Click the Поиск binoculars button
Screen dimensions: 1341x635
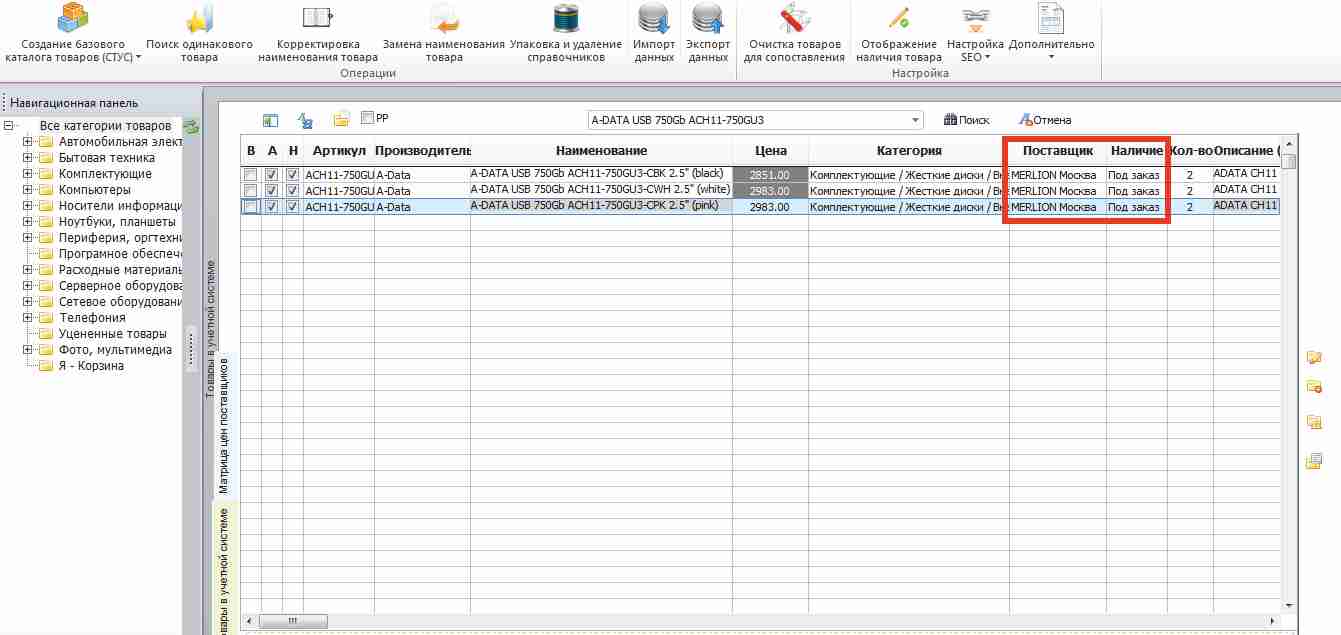(x=966, y=120)
